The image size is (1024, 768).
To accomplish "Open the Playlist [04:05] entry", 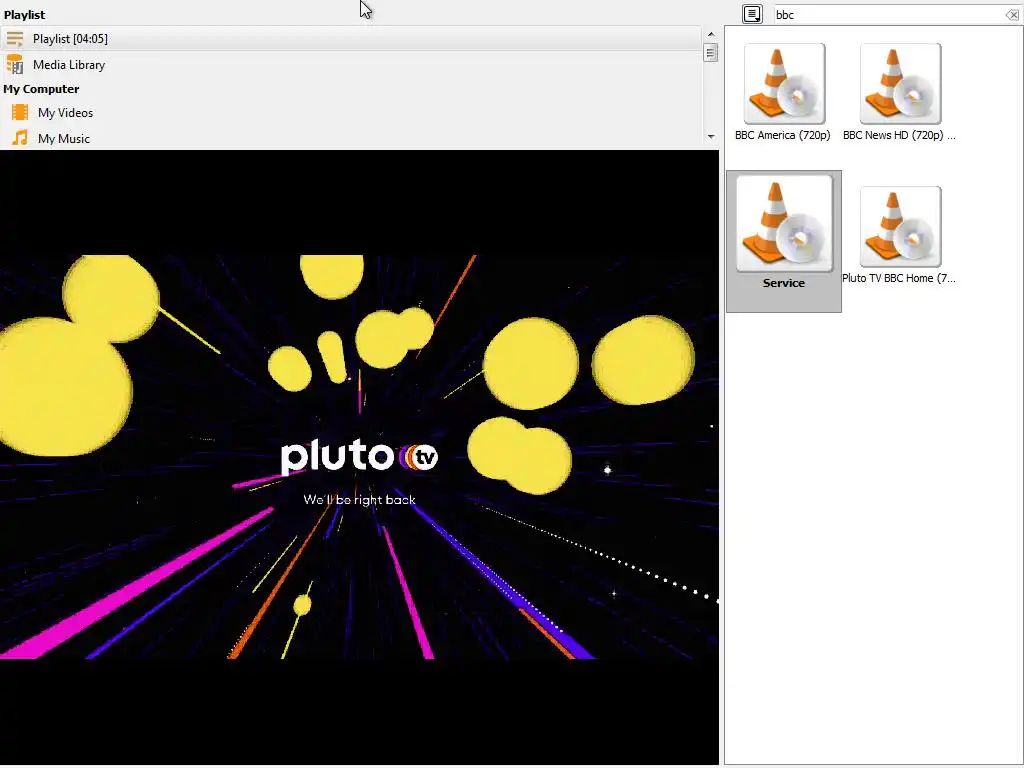I will [x=350, y=39].
